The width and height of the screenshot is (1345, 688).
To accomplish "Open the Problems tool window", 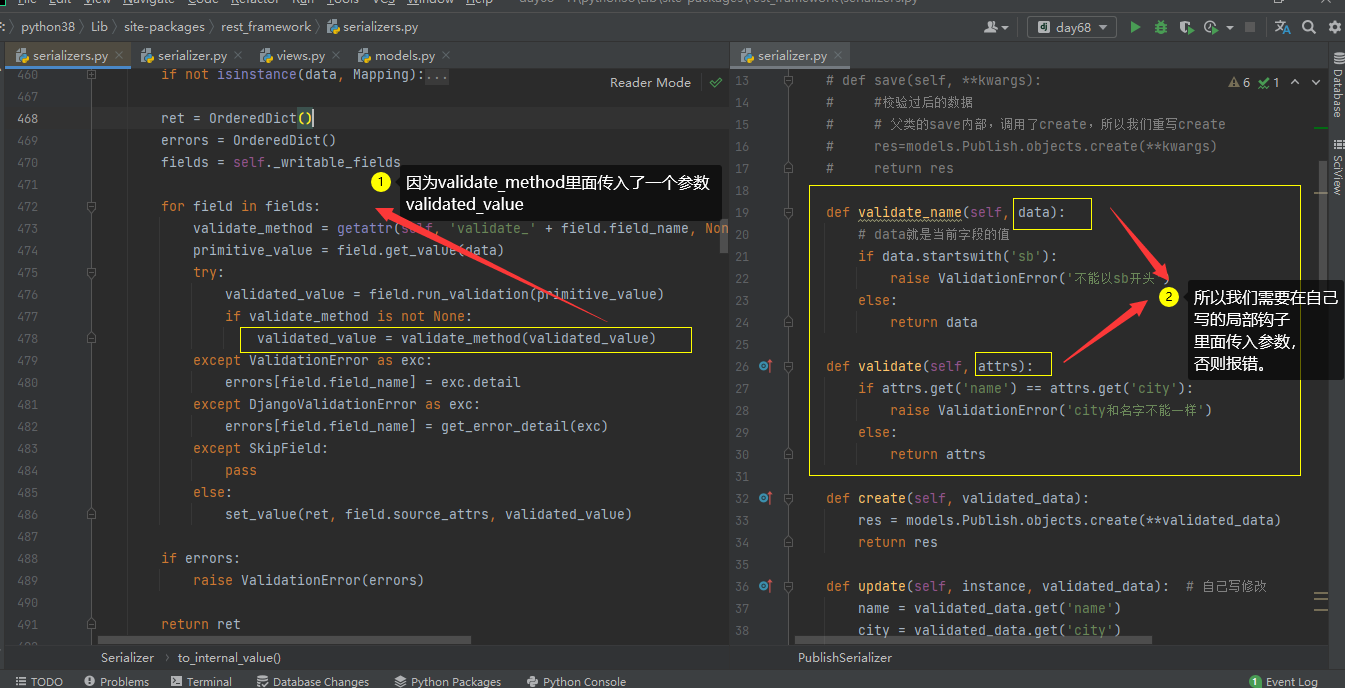I will pyautogui.click(x=117, y=681).
